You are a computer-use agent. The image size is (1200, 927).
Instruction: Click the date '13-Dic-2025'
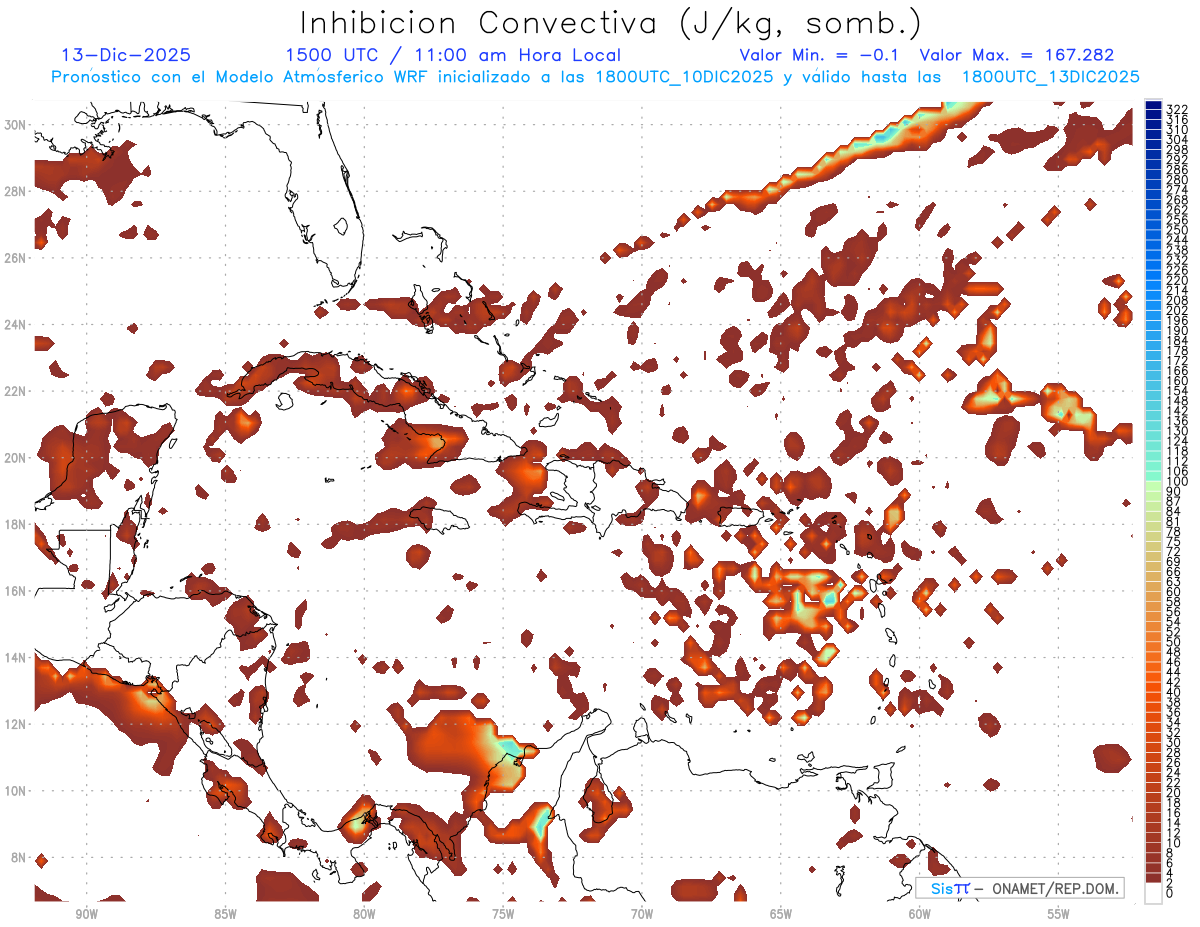(125, 56)
